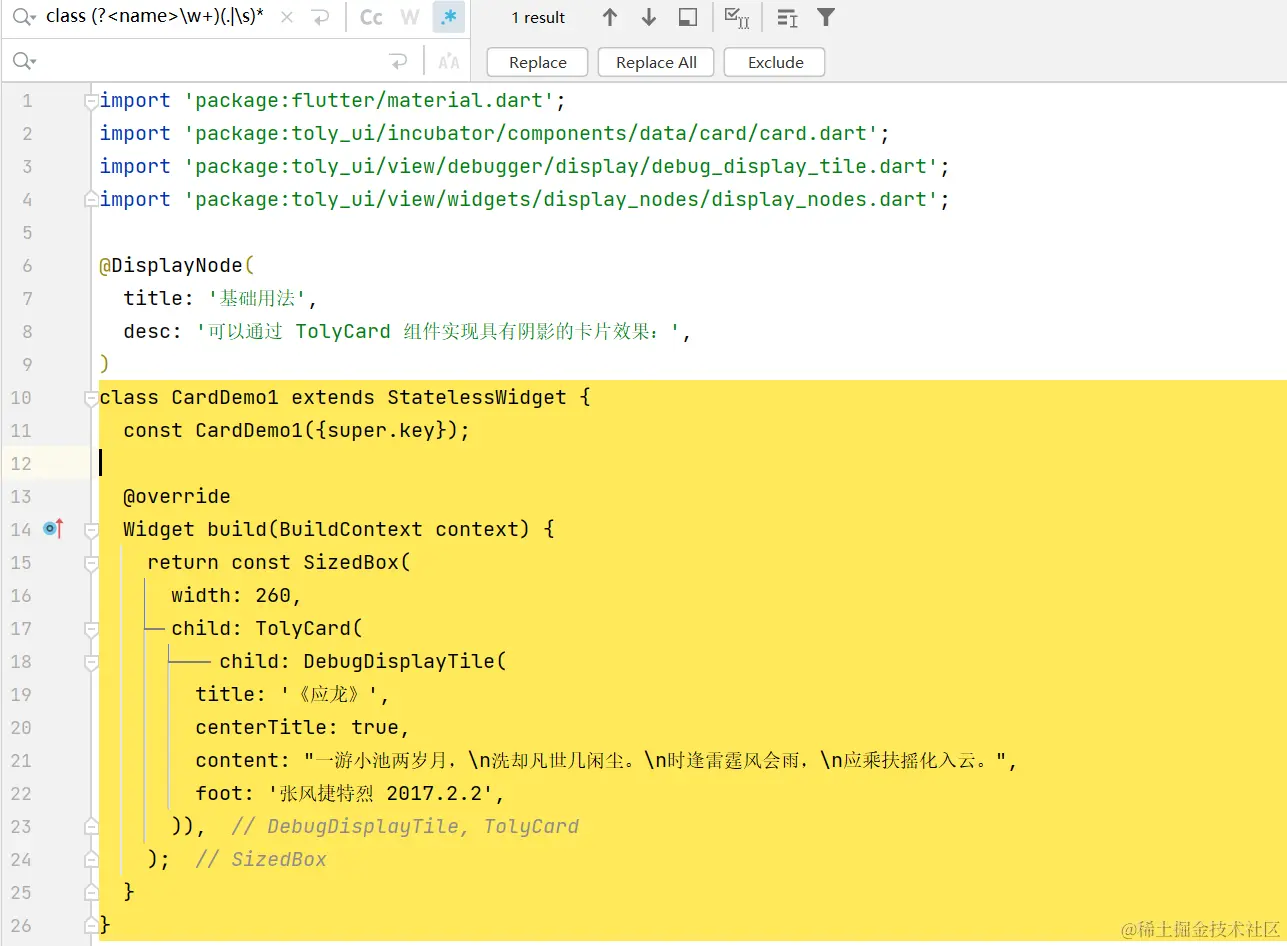
Task: Collapse the CardDemo1 class on line 10
Action: click(x=91, y=398)
